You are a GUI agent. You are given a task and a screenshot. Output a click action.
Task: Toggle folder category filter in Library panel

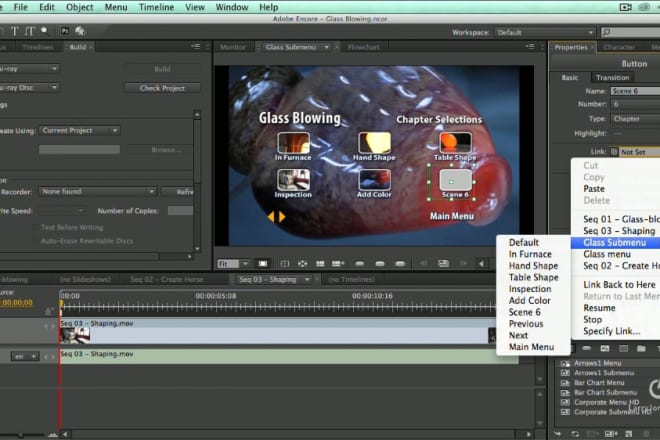(x=641, y=349)
